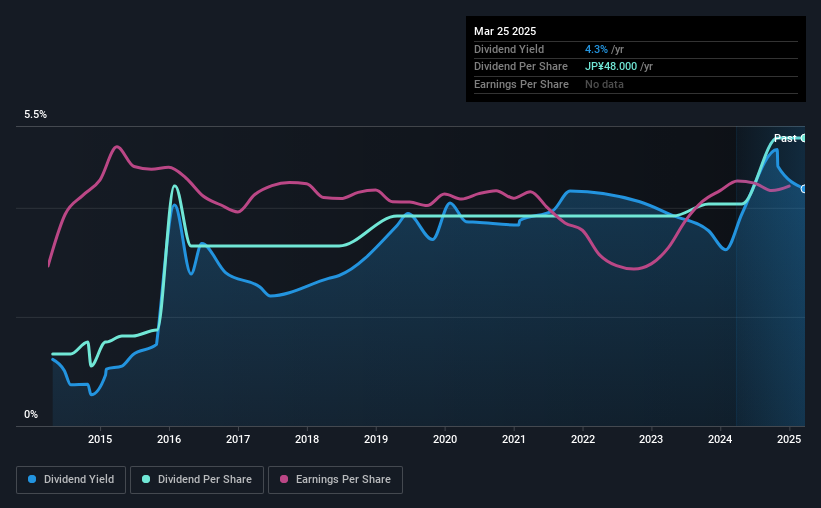The height and width of the screenshot is (508, 821).
Task: Click the 2025 year label on x-axis
Action: 790,439
